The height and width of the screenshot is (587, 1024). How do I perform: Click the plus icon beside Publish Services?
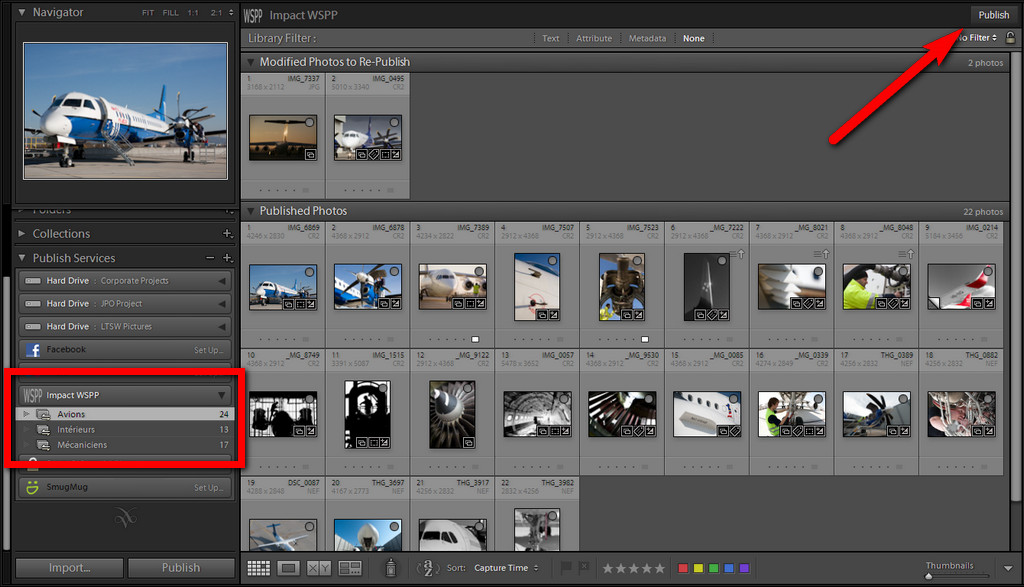[227, 258]
